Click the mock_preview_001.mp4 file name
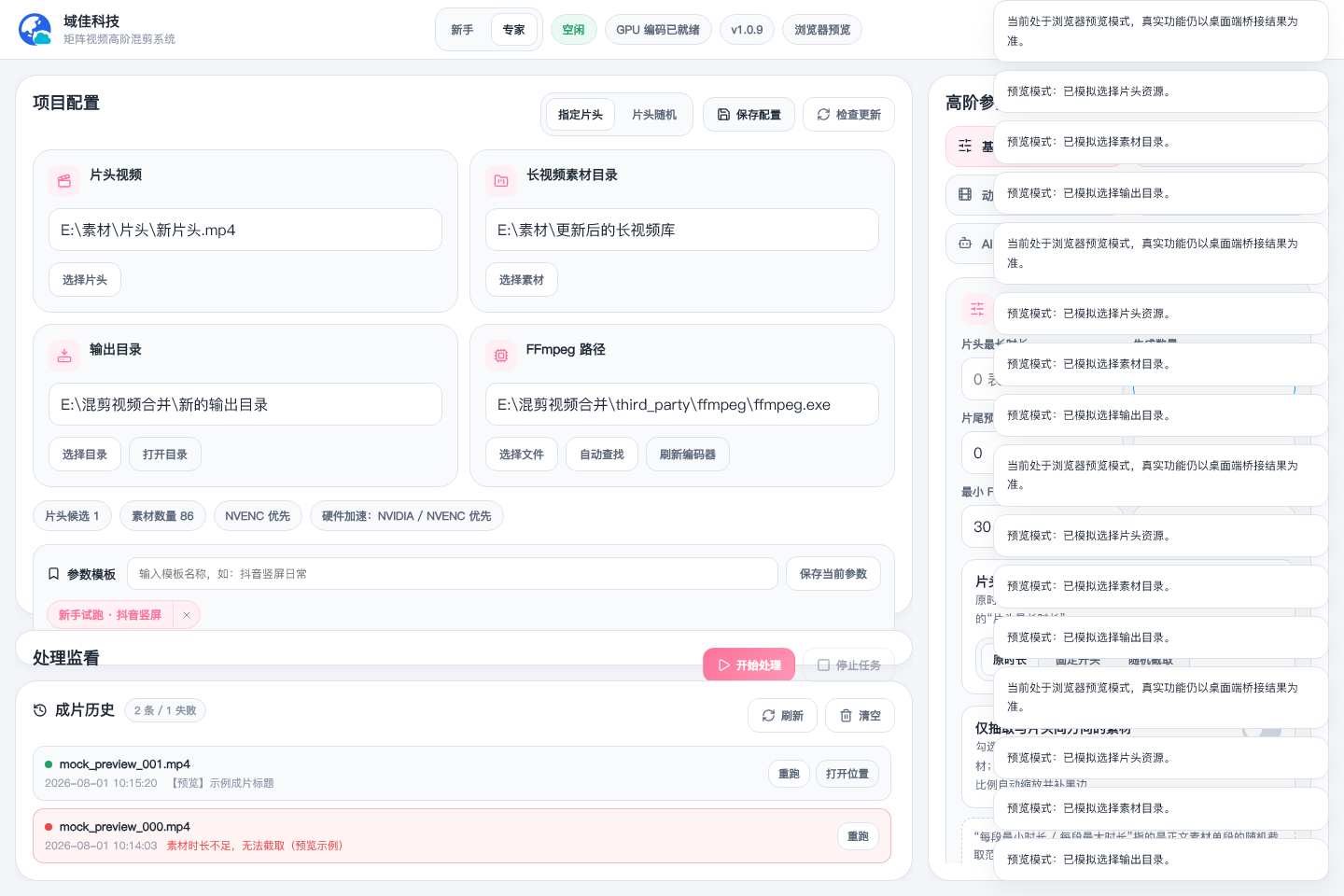Image resolution: width=1344 pixels, height=896 pixels. (x=125, y=764)
